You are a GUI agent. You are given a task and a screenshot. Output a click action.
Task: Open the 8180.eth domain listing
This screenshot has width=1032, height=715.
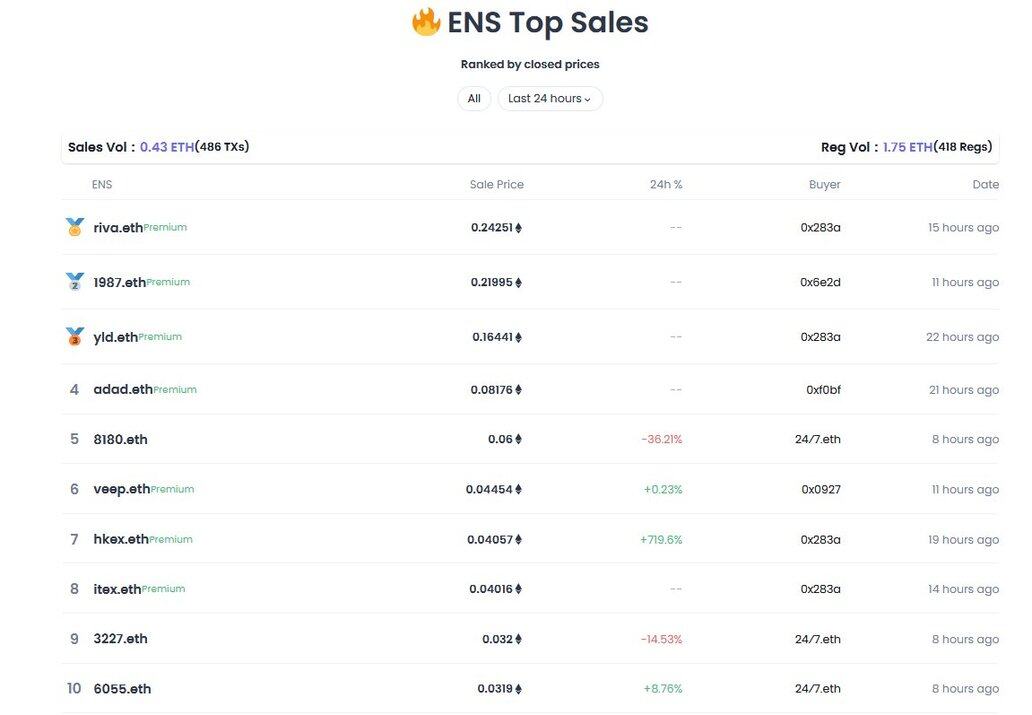(120, 439)
